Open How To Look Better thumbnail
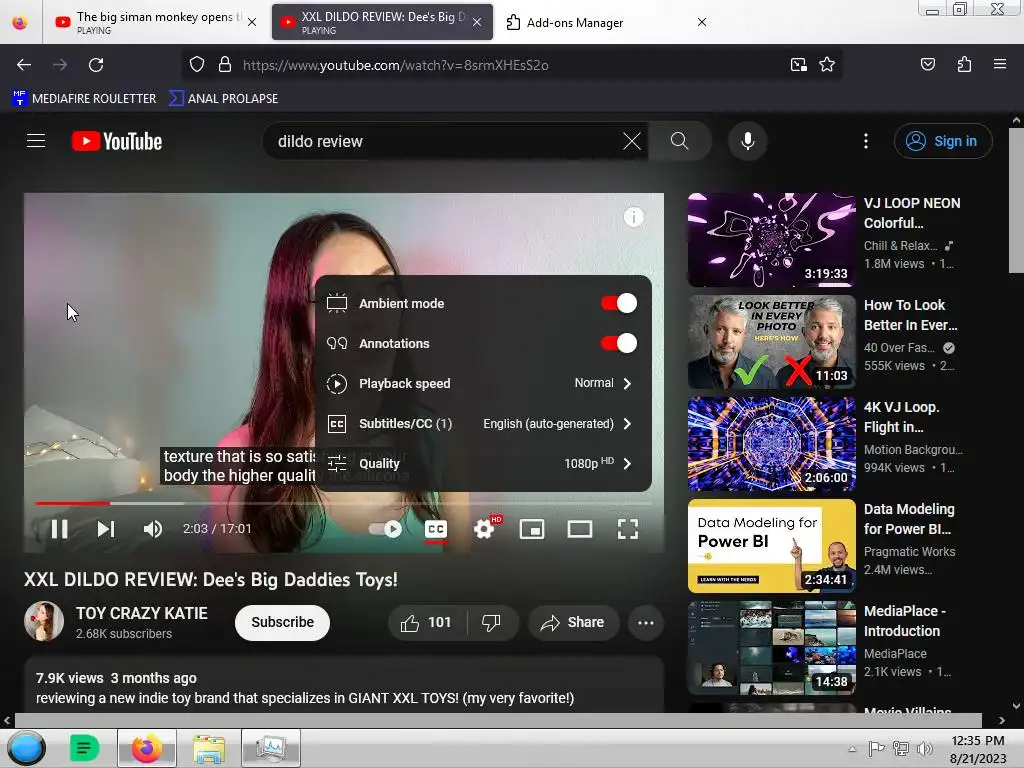The width and height of the screenshot is (1024, 768). (771, 342)
